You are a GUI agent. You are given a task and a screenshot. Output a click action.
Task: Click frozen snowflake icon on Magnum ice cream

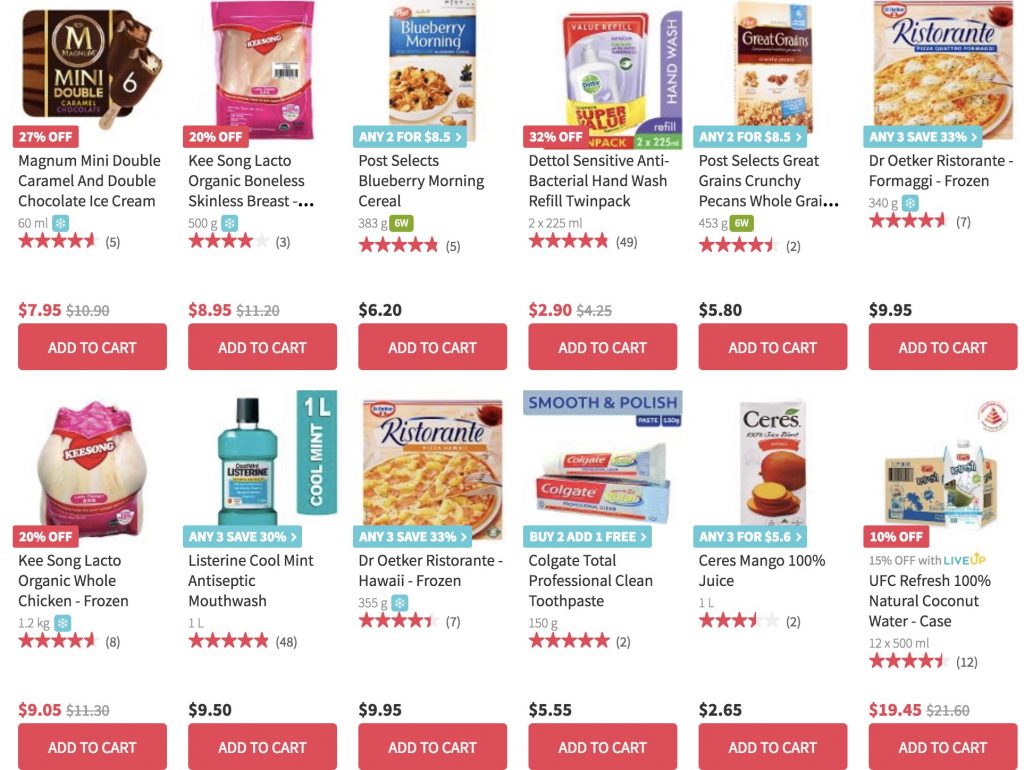[60, 223]
